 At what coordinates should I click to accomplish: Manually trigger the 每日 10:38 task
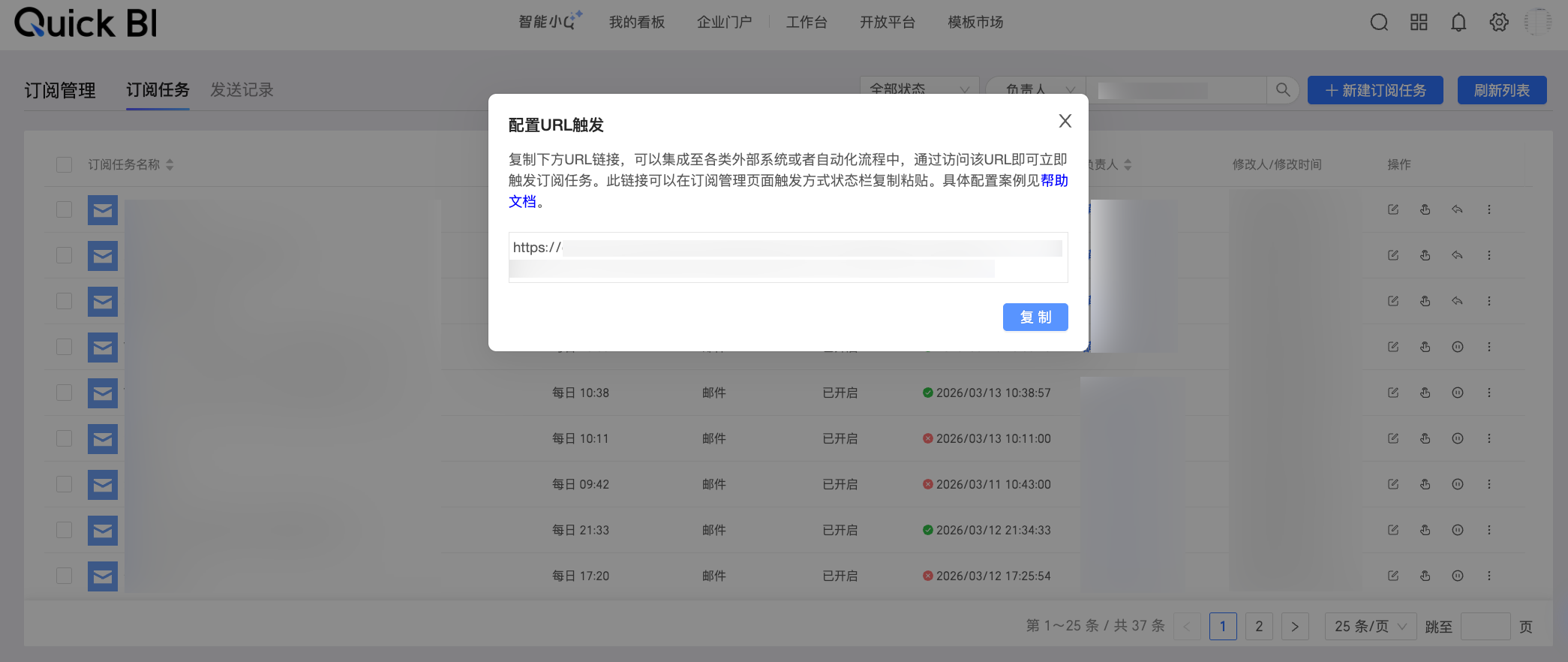[x=1425, y=393]
